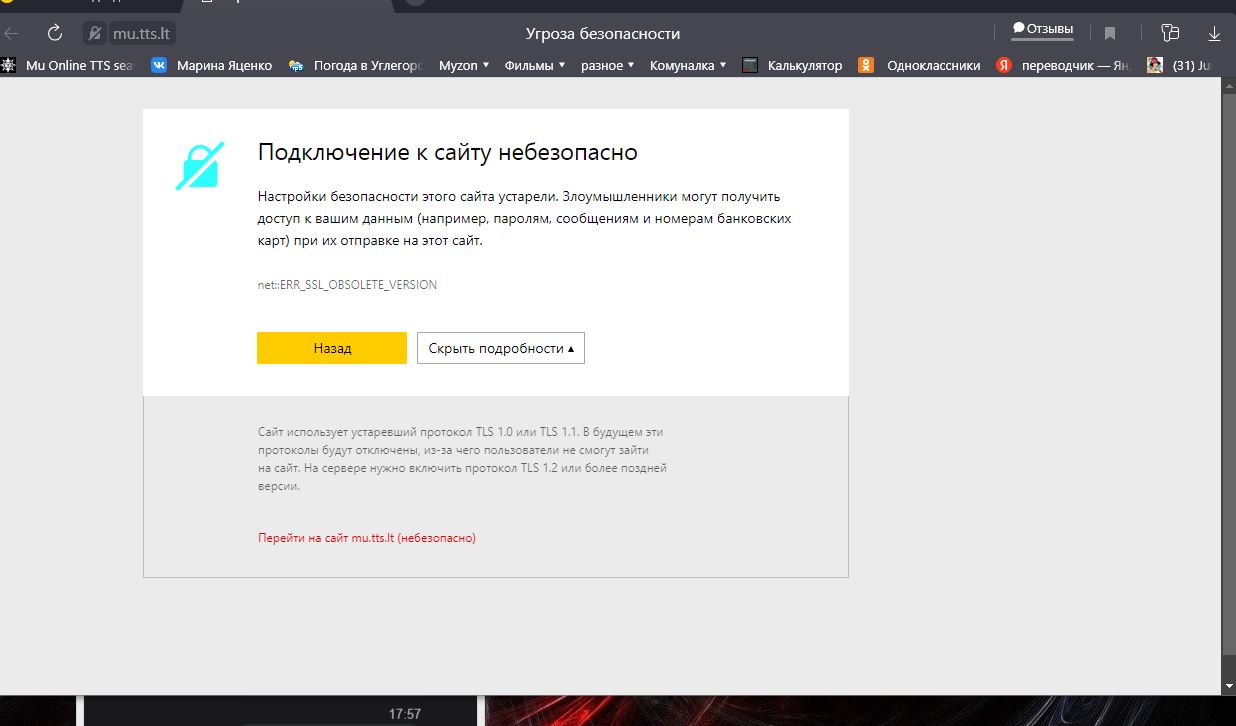Viewport: 1236px width, 726px height.
Task: Open the переводчик Яндекс bookmark
Action: click(x=1064, y=65)
